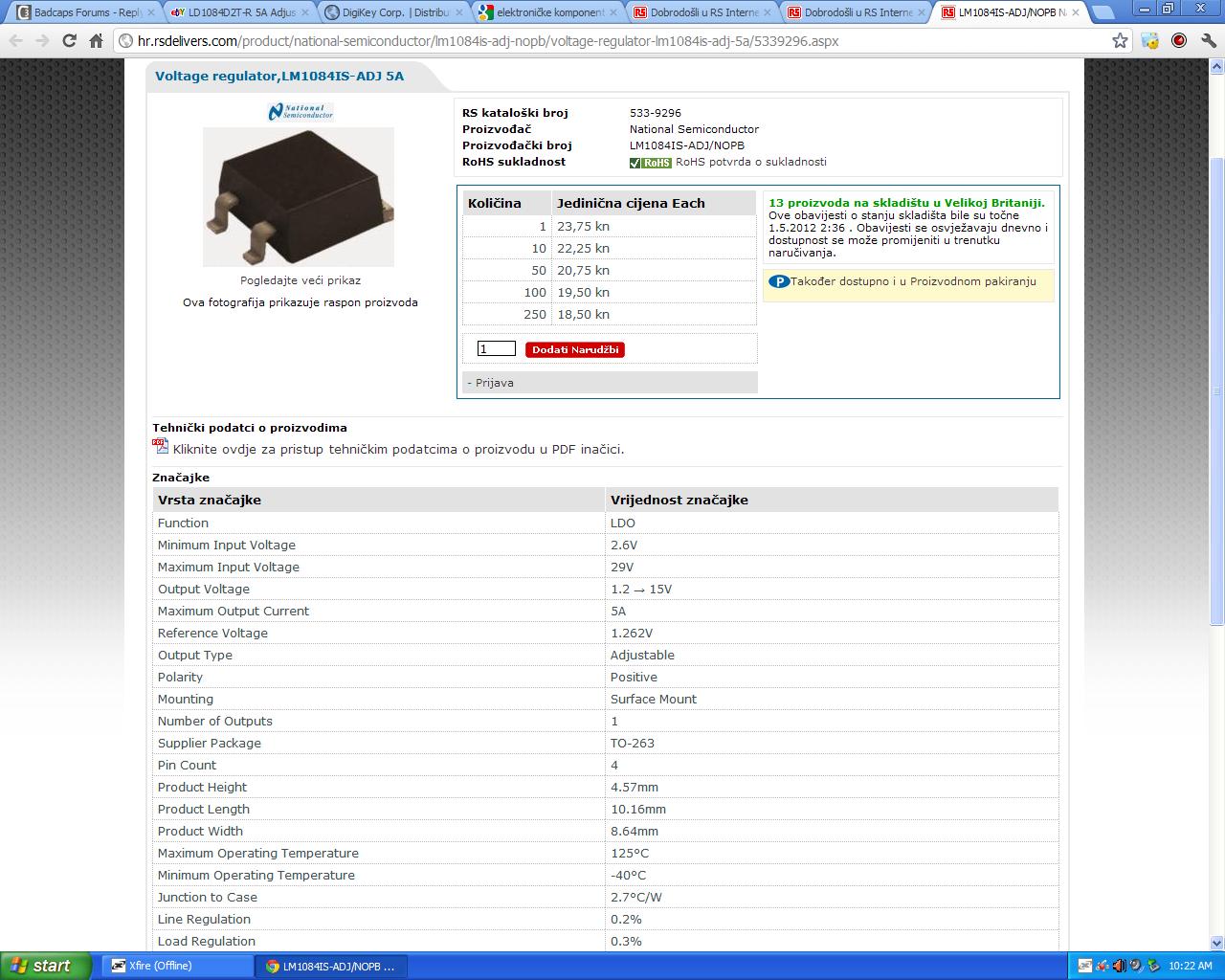Click the Voltage regulator,LM1084IS-ADJ 5A heading
Image resolution: width=1225 pixels, height=980 pixels.
[x=279, y=76]
